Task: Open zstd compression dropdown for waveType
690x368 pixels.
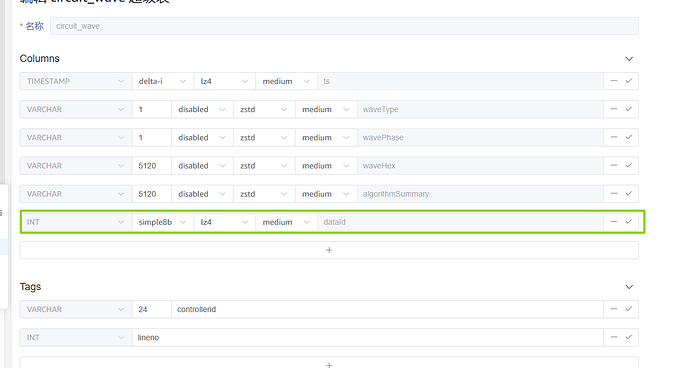Action: point(264,109)
